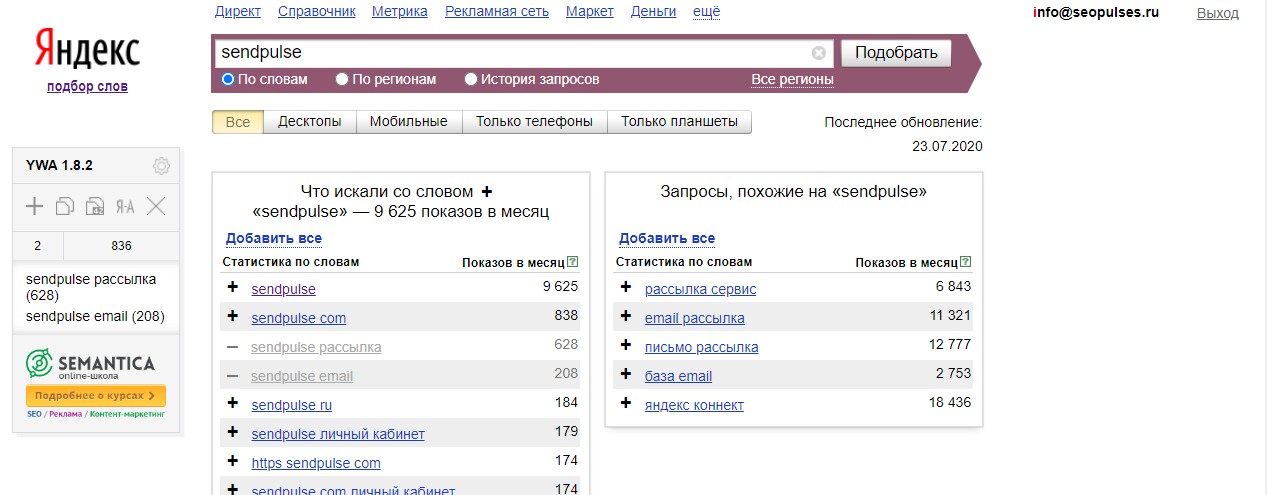Add 'https sendpulse com' with its plus icon

[x=233, y=461]
